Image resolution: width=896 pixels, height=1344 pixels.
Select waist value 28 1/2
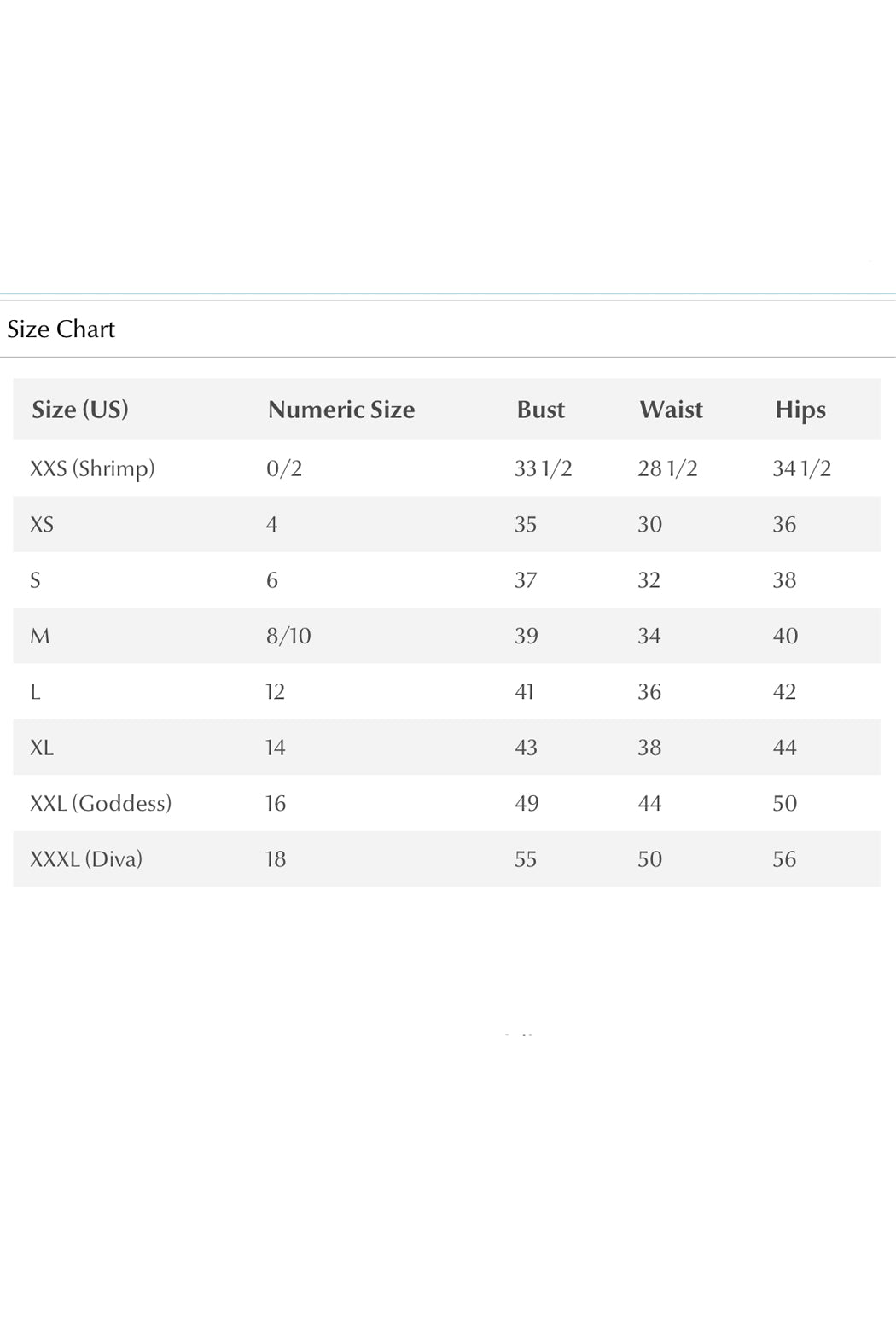[x=667, y=468]
